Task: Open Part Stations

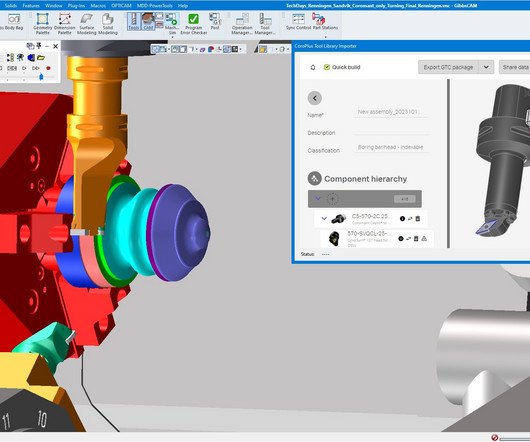Action: click(x=325, y=21)
